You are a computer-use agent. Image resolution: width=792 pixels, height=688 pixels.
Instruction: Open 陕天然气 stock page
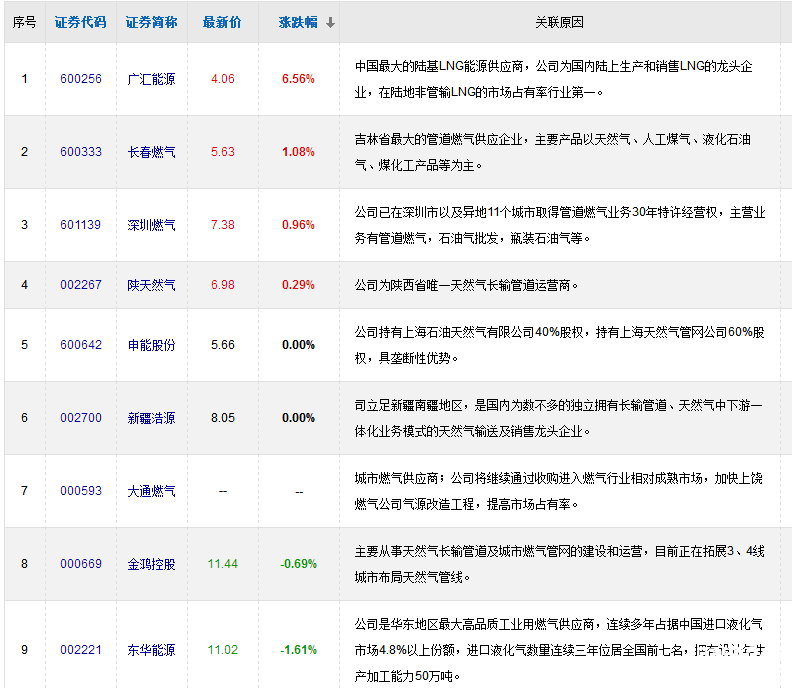pos(152,285)
